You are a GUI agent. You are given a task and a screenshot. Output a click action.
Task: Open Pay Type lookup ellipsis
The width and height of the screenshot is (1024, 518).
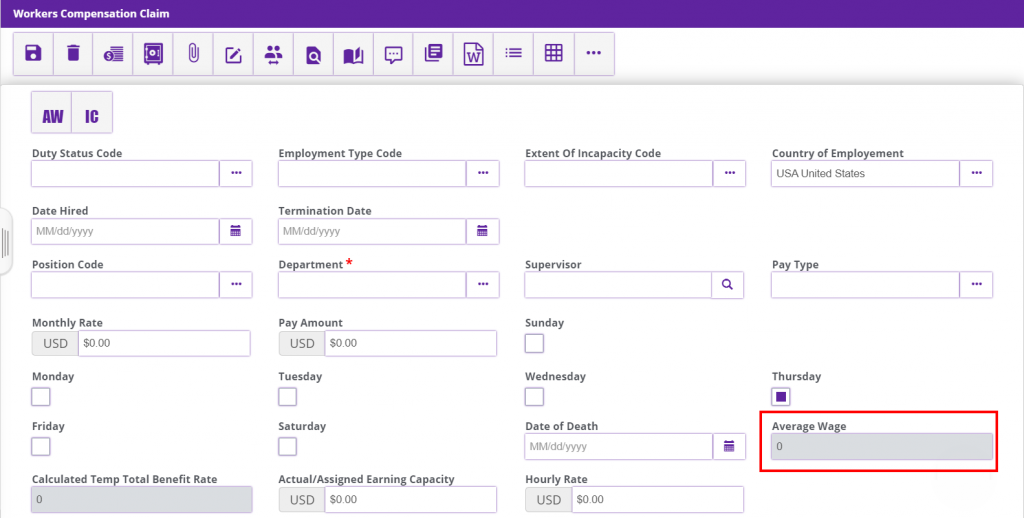tap(977, 284)
